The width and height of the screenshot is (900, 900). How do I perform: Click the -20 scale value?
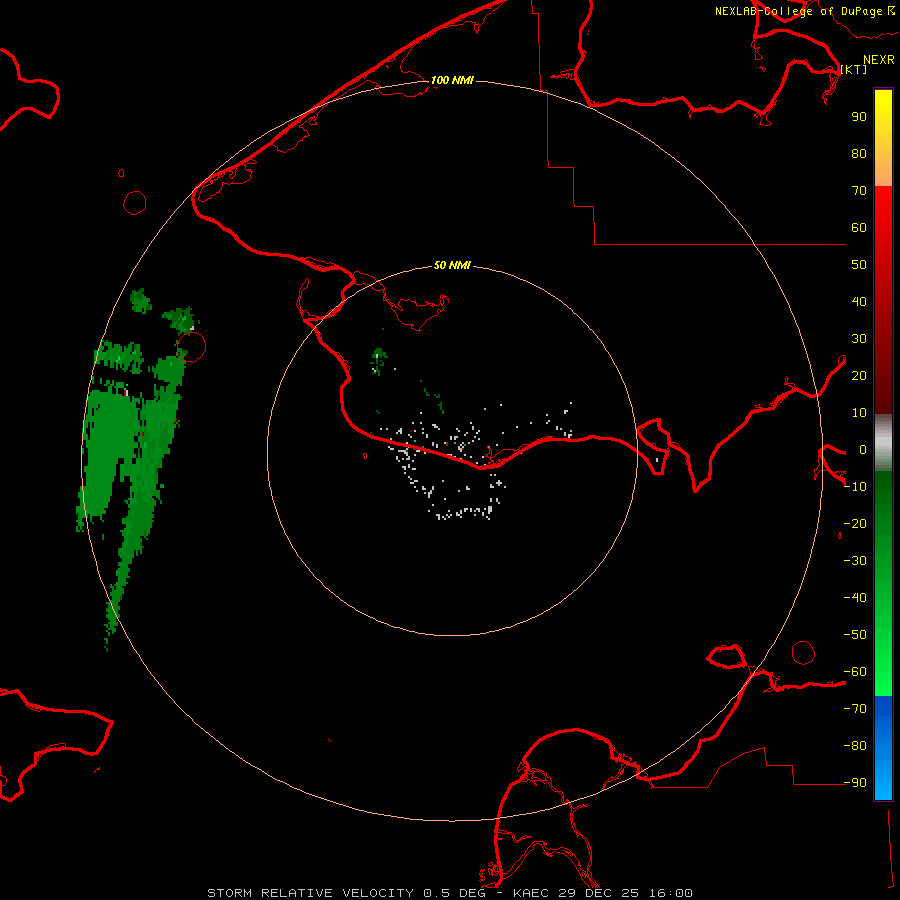click(x=855, y=523)
